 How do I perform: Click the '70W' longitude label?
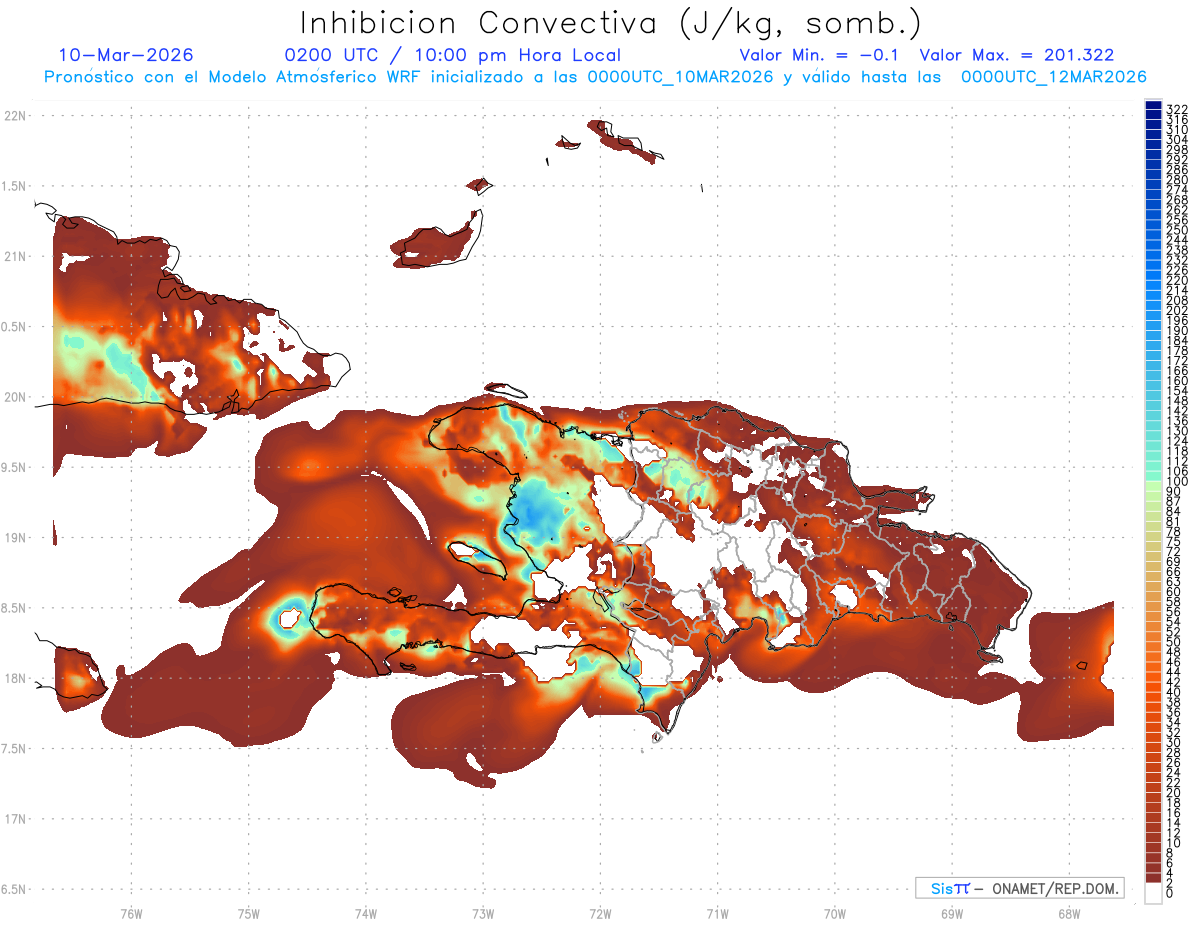pos(835,913)
